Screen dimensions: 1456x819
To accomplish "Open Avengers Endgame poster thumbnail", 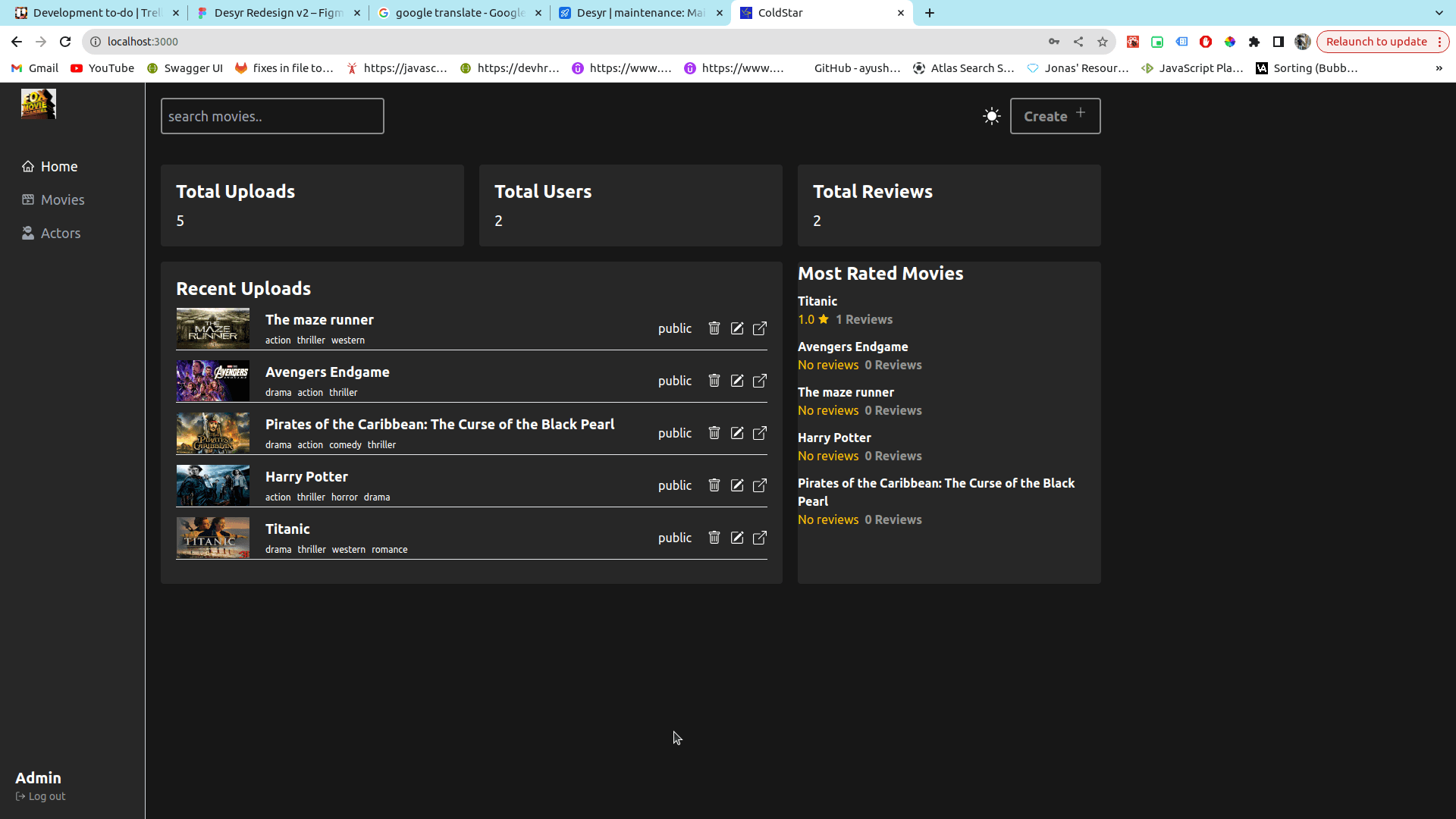I will pyautogui.click(x=213, y=381).
